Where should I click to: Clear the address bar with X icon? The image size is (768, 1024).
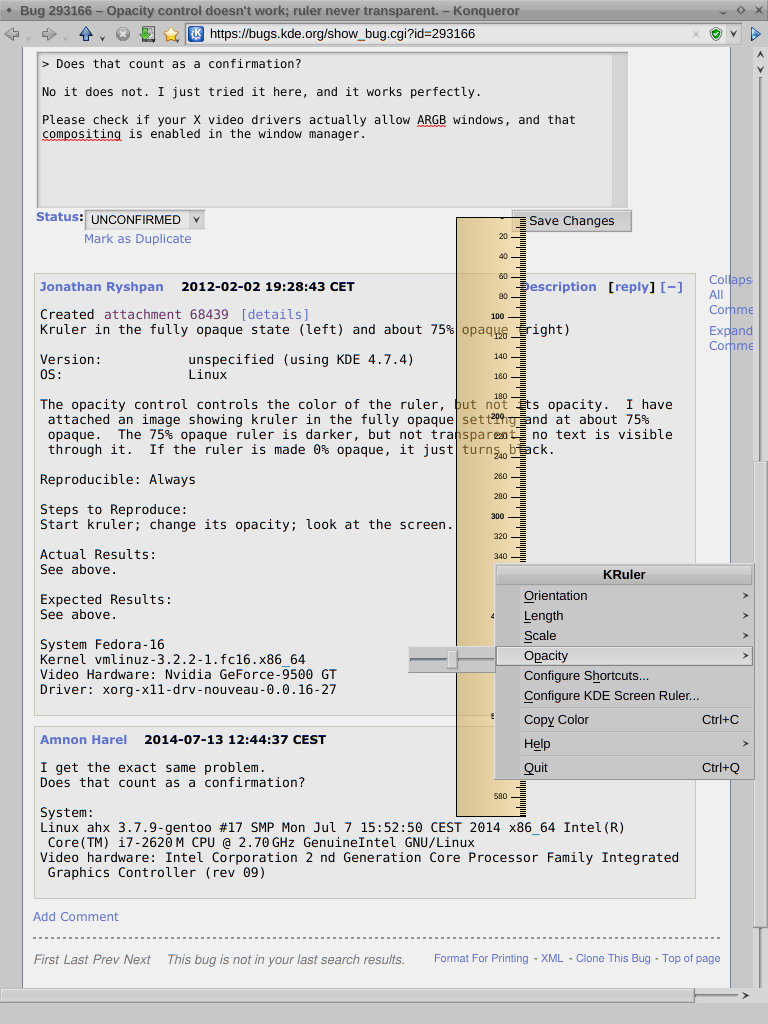(x=696, y=34)
